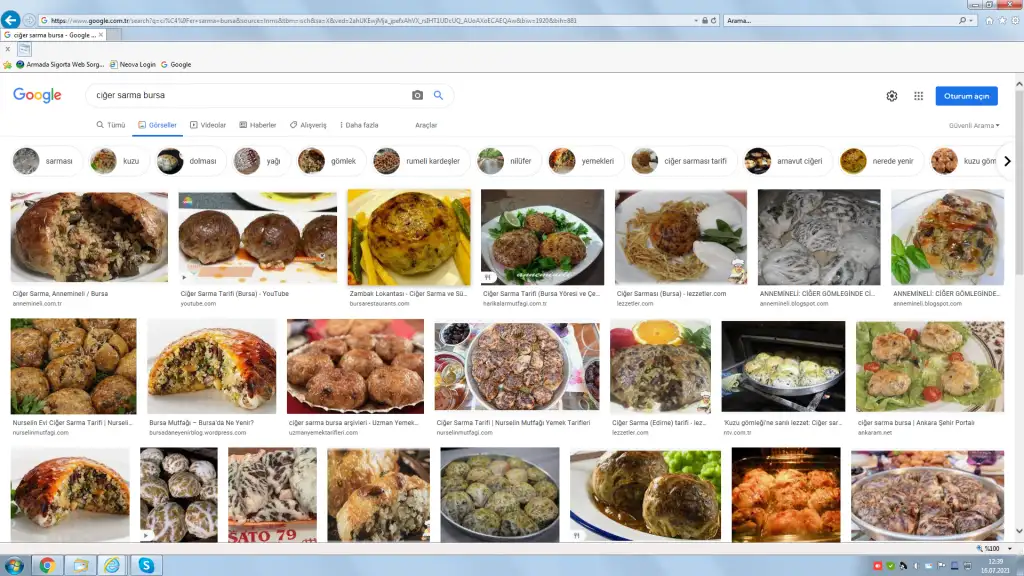Click the magnifying glass search icon
This screenshot has width=1024, height=576.
(x=438, y=95)
